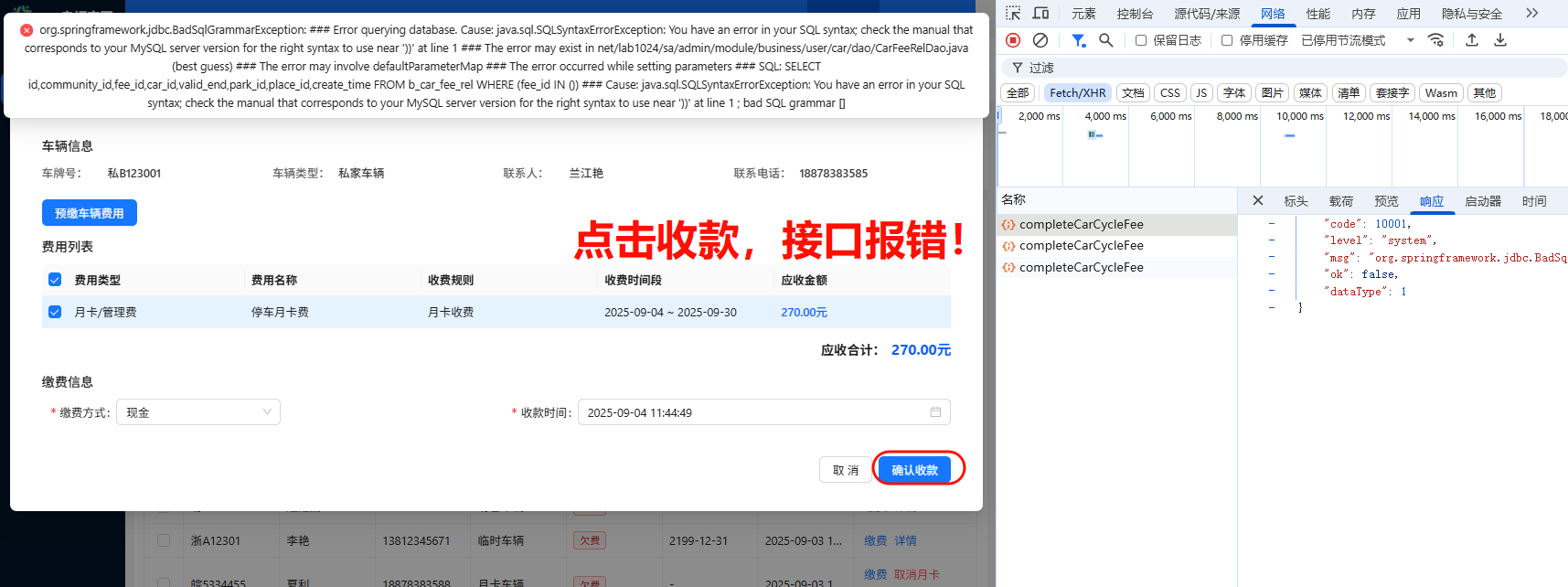View the 预览 tab of the request
Screen dimensions: 1568x587
[1386, 201]
